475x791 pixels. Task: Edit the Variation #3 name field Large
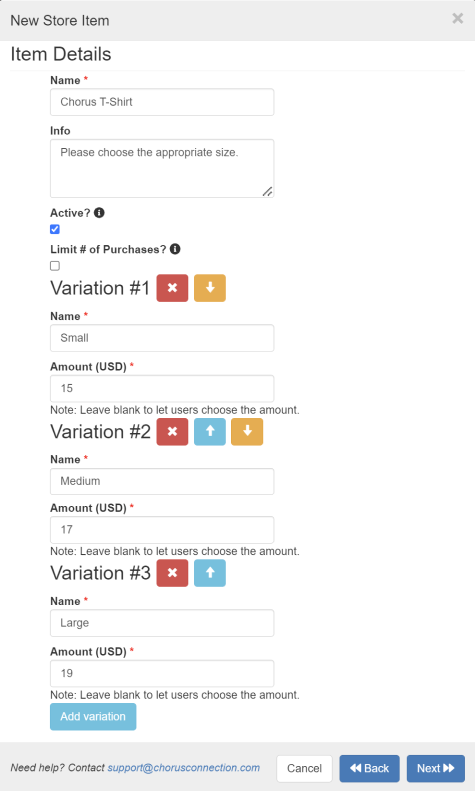pos(162,623)
